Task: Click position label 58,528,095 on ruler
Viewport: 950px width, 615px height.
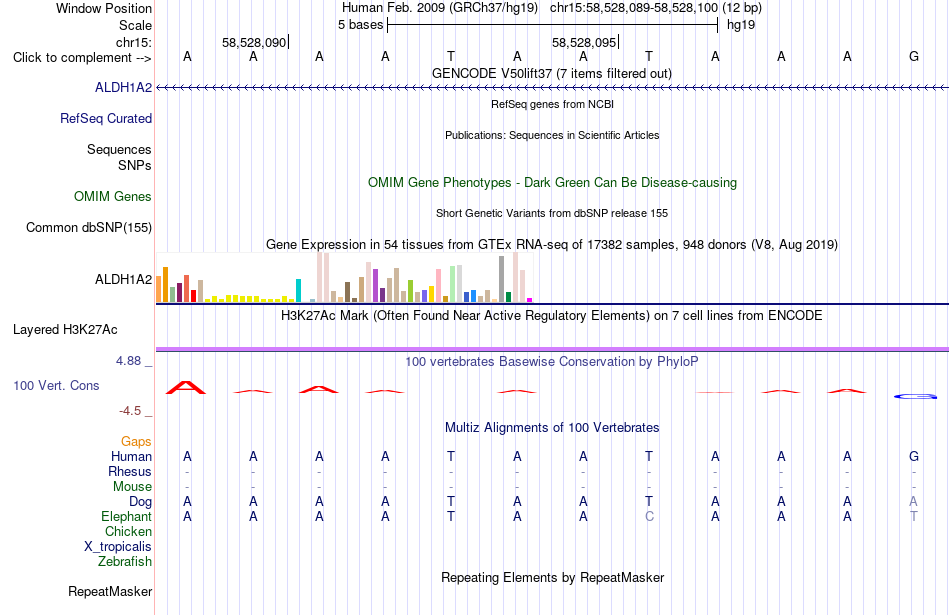Action: pos(585,42)
